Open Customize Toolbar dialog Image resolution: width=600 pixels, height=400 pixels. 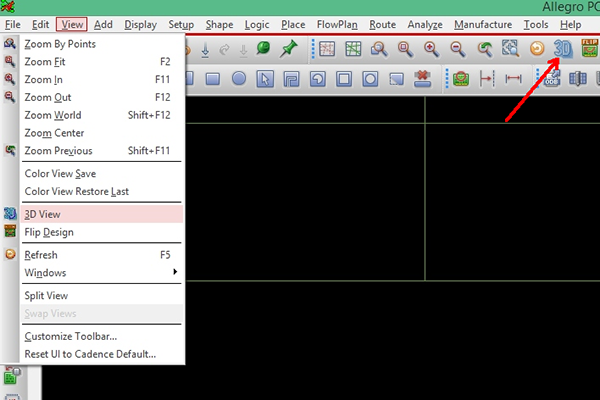tap(102, 336)
